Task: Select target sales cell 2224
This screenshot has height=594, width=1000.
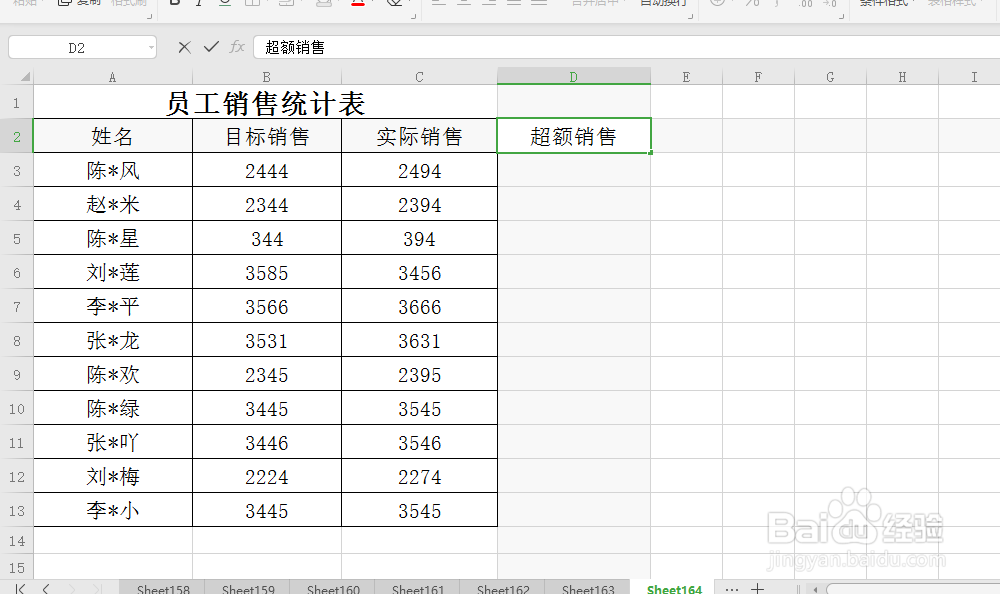Action: click(267, 477)
